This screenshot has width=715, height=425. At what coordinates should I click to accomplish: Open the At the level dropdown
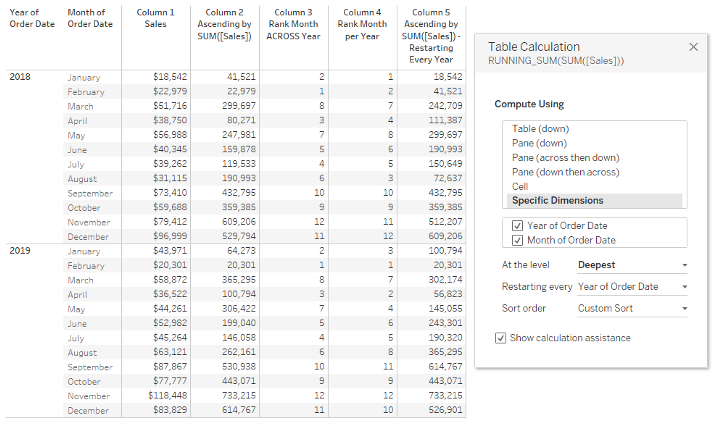(x=632, y=265)
